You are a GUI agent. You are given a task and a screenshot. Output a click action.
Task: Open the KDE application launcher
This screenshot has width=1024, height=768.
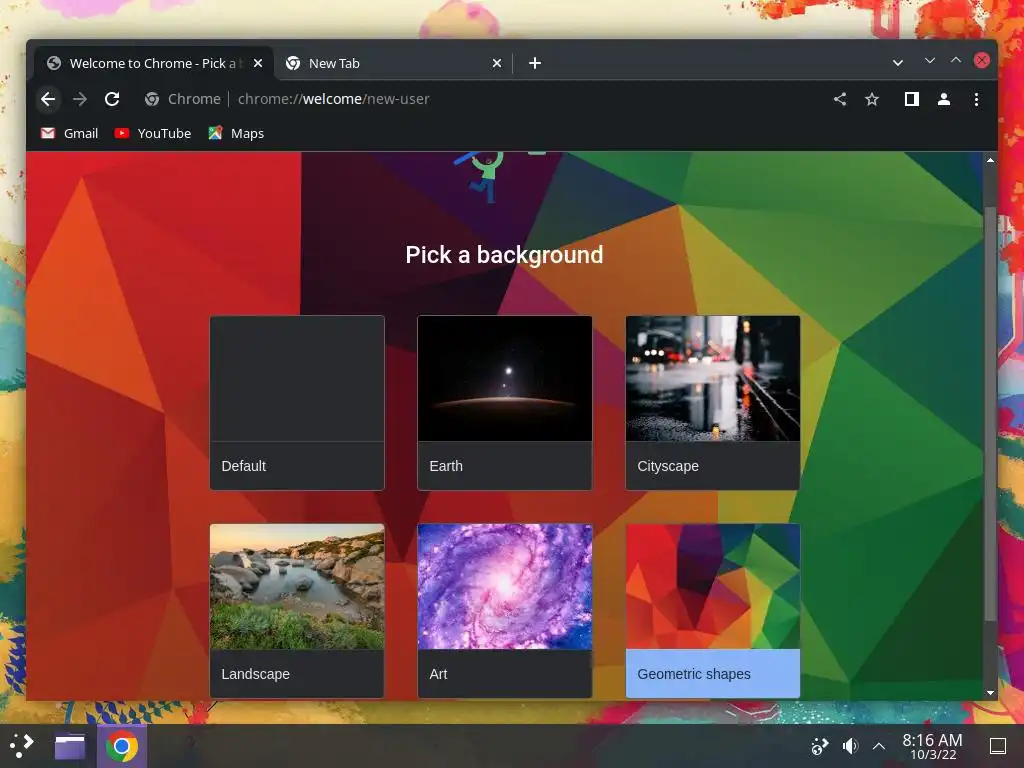[x=22, y=746]
